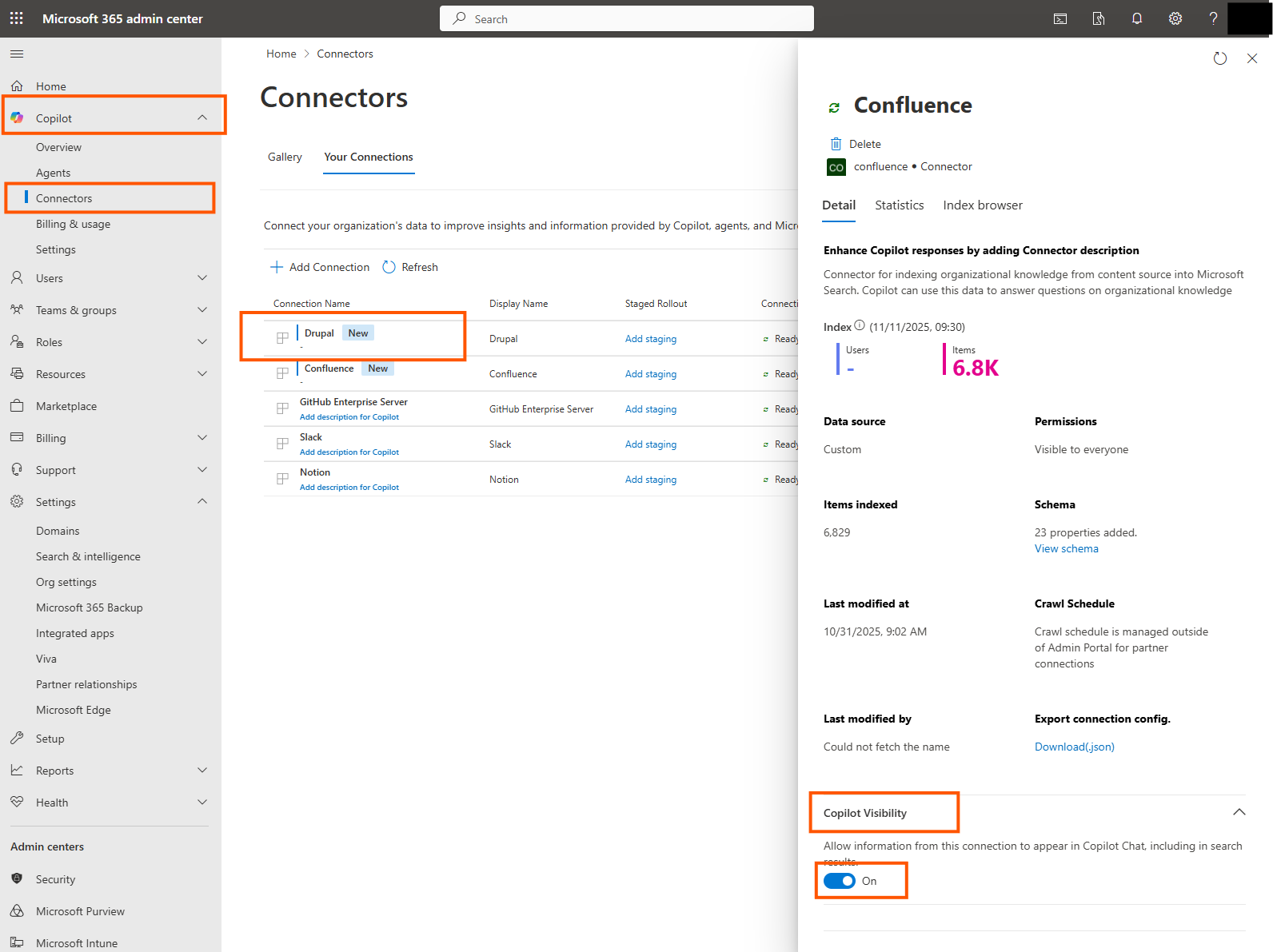
Task: Download the connection config JSON
Action: [x=1074, y=747]
